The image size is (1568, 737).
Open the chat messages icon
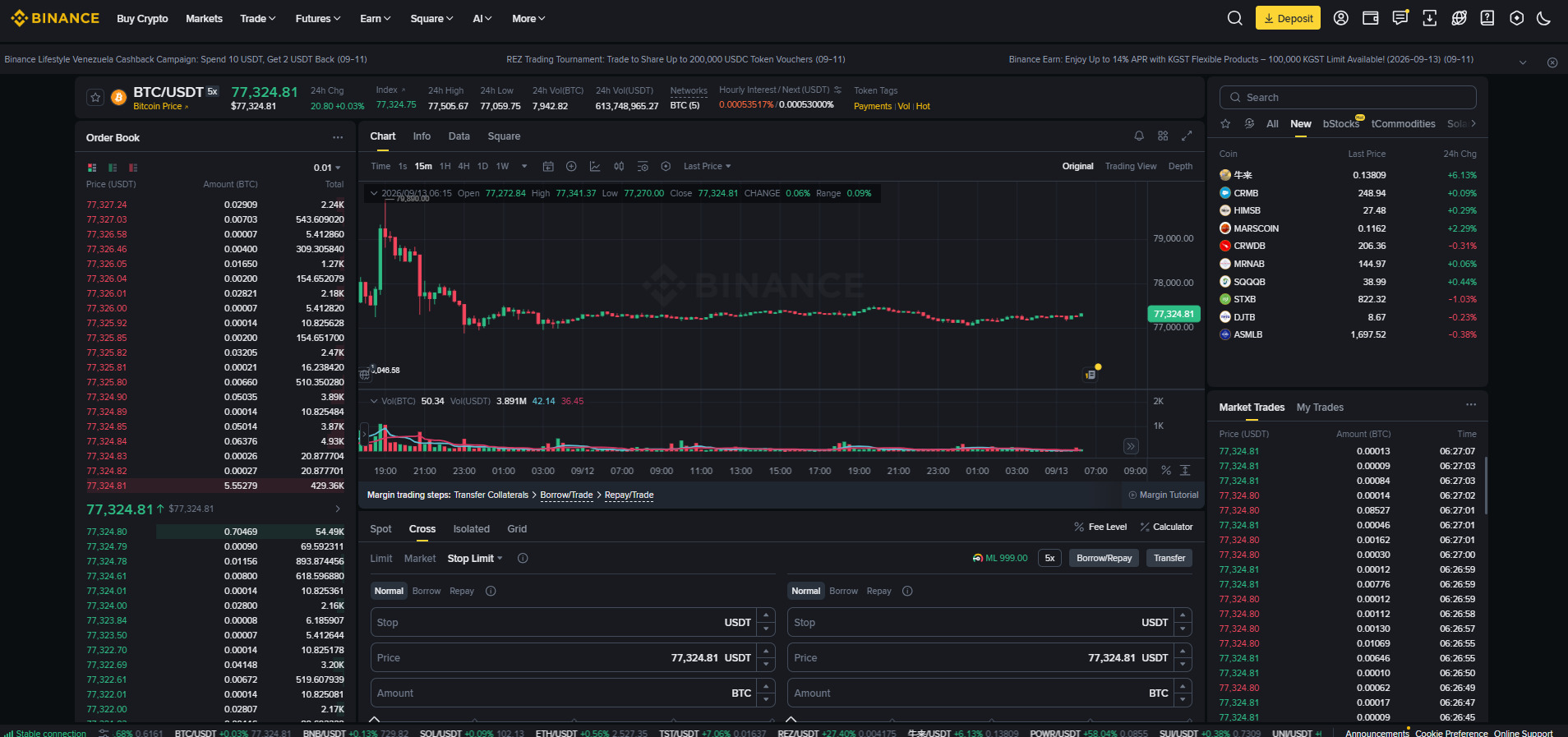coord(1400,18)
